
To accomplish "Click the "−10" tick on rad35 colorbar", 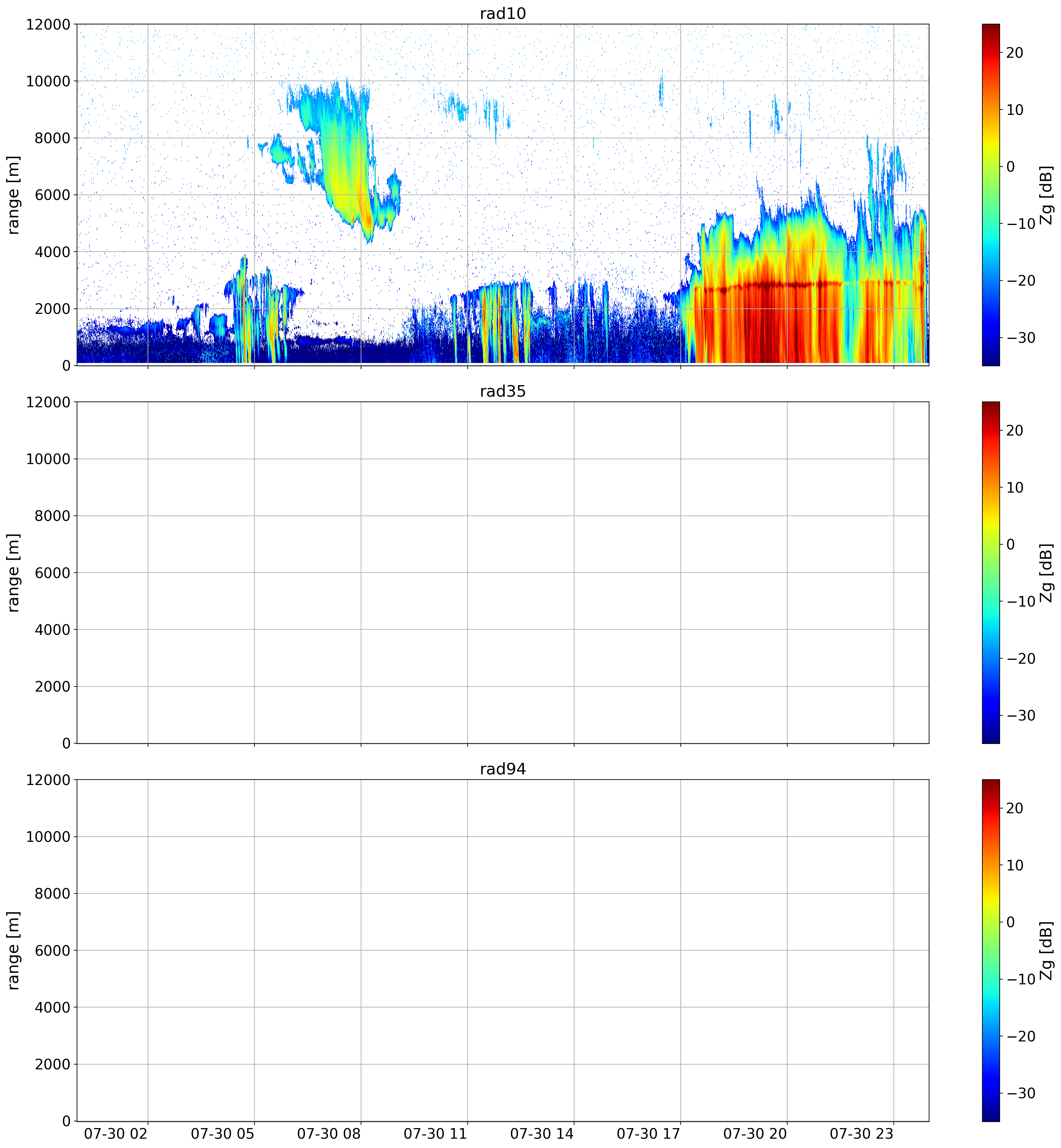I will pos(1022,601).
